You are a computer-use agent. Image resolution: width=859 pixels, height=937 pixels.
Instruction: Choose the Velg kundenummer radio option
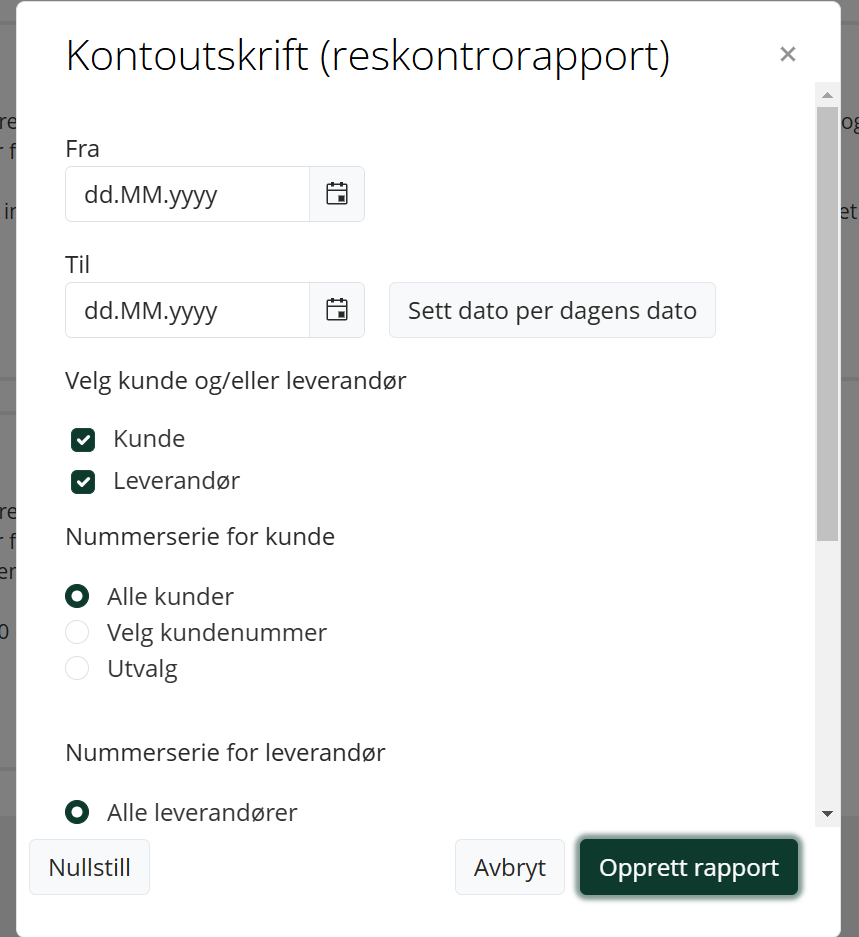(x=77, y=632)
